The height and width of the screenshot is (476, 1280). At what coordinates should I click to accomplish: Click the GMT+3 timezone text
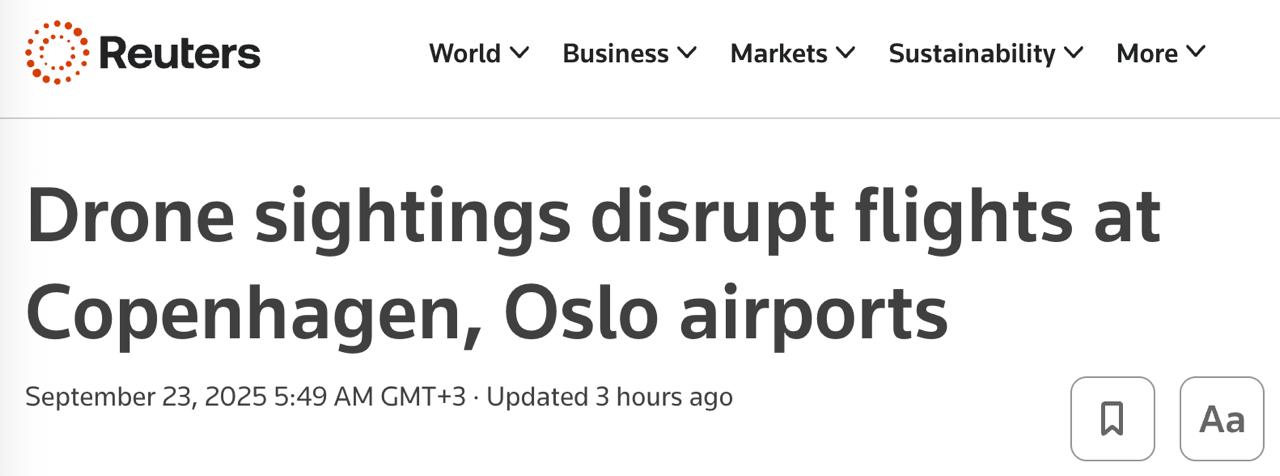click(x=424, y=397)
